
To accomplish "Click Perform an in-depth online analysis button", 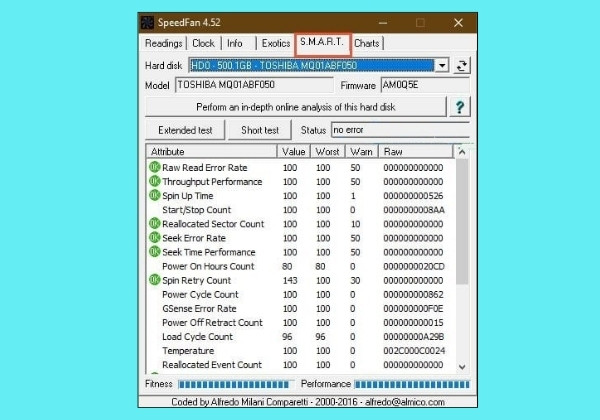I will [x=296, y=107].
